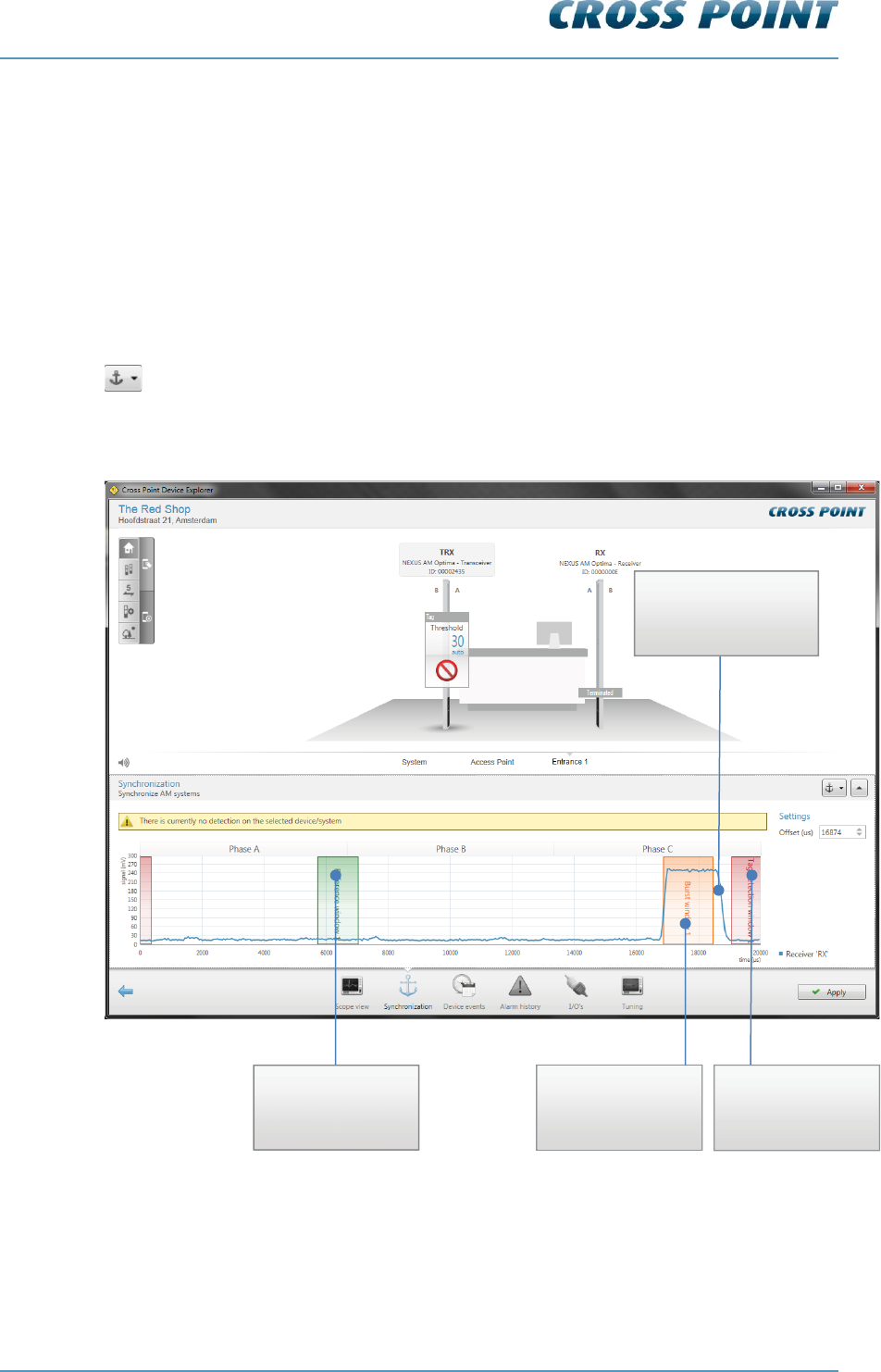Screen dimensions: 881x1372
Task: Click the lower document side-tab icon
Action: (146, 617)
